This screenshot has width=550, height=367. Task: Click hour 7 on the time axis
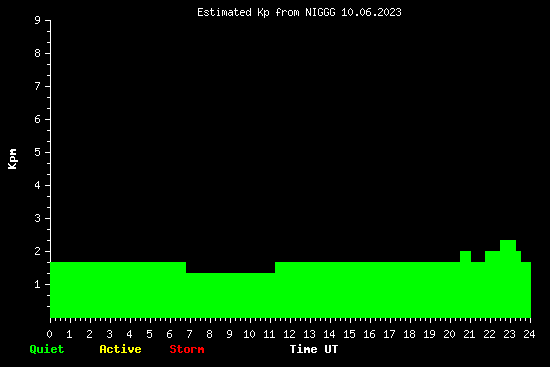pyautogui.click(x=190, y=334)
